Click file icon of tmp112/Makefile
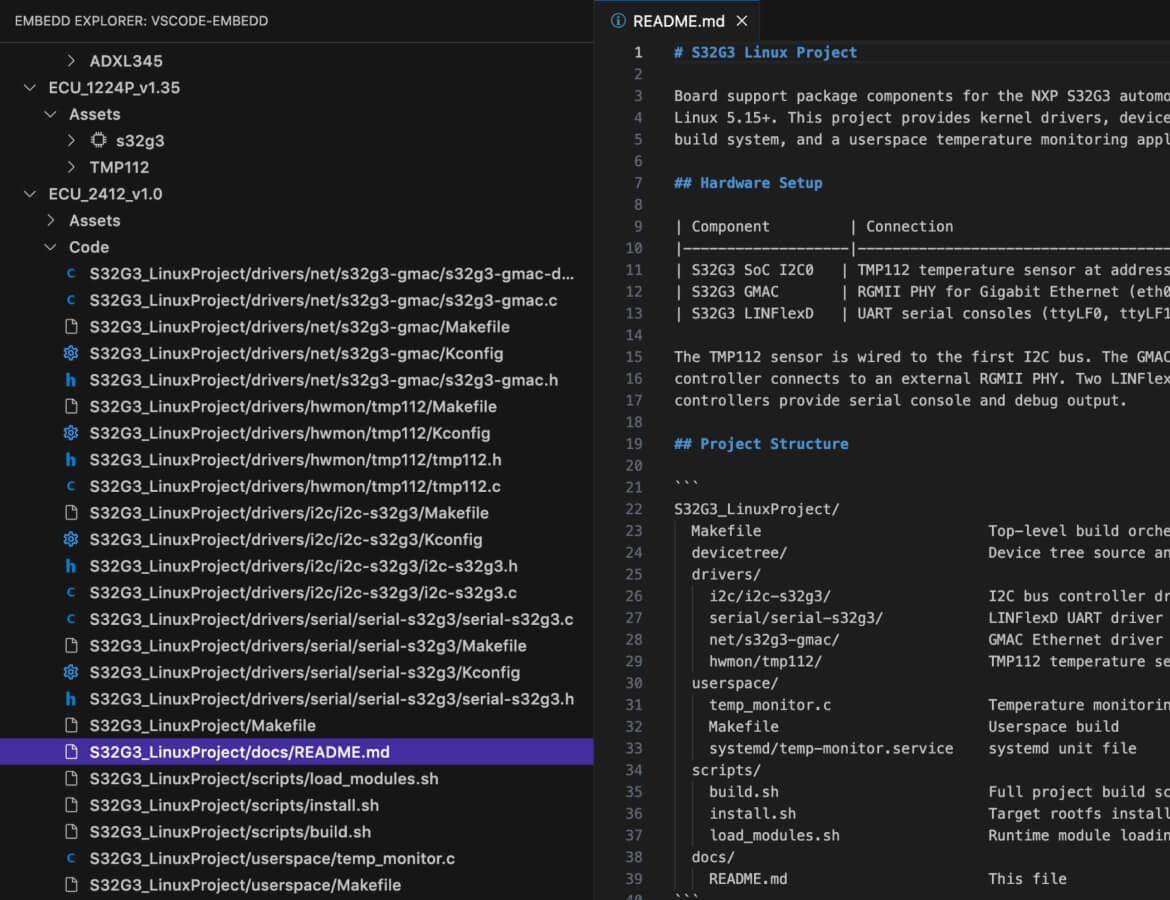This screenshot has width=1170, height=900. point(71,407)
